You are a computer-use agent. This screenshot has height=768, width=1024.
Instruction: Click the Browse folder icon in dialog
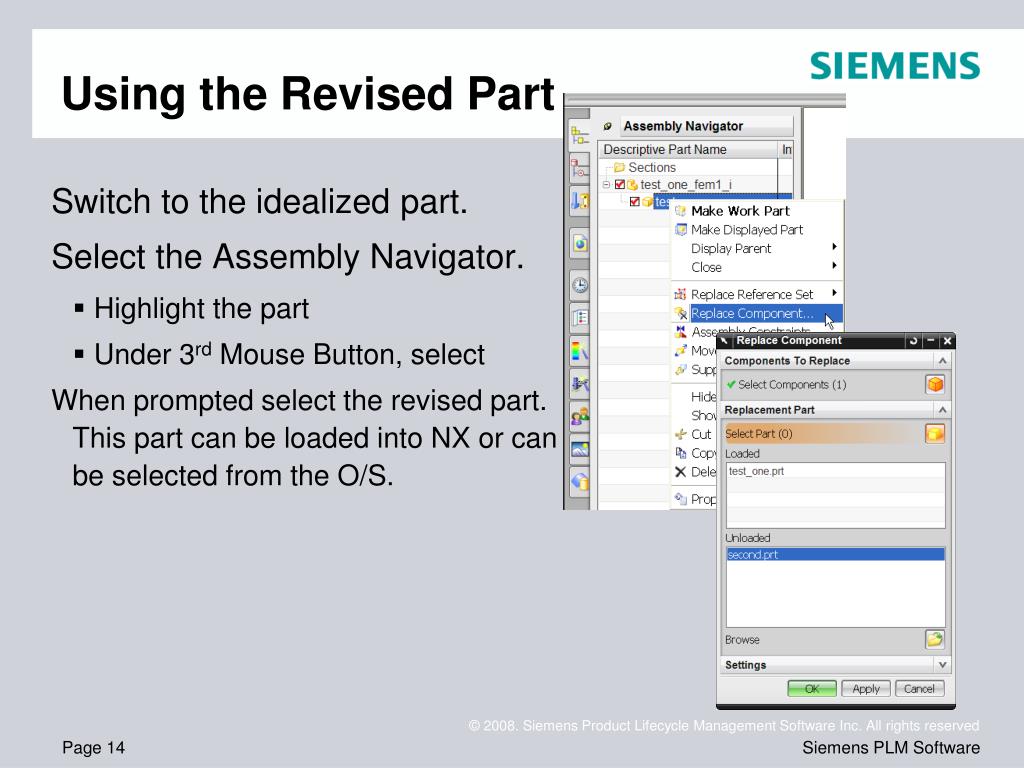(935, 639)
